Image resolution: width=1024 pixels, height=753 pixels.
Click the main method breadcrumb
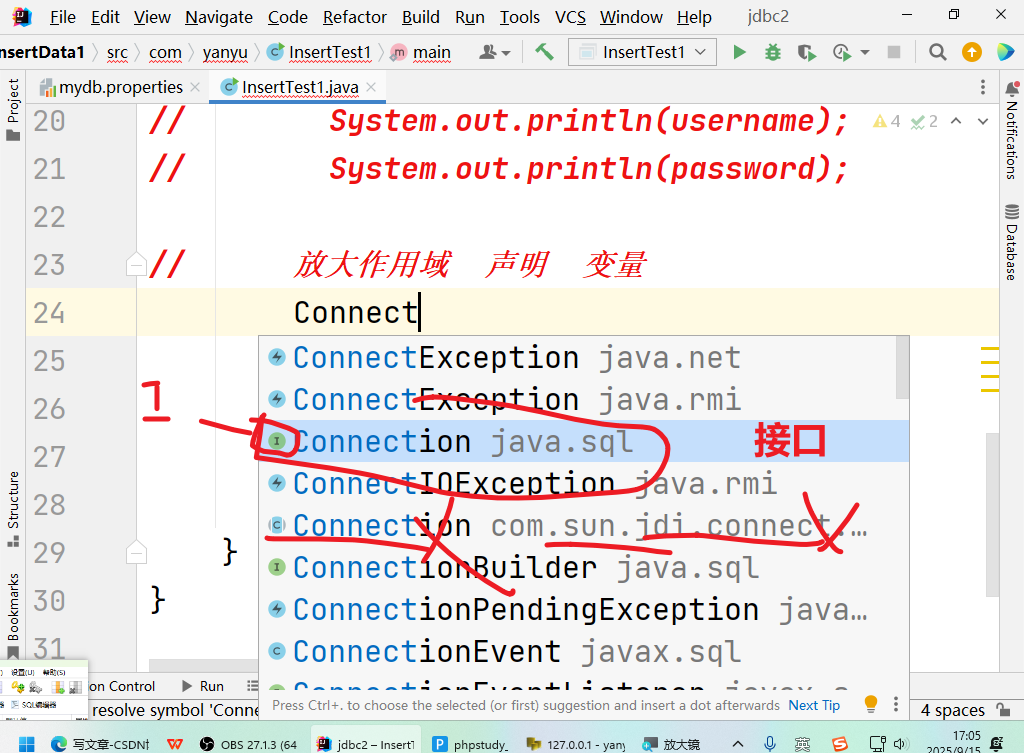click(x=421, y=52)
